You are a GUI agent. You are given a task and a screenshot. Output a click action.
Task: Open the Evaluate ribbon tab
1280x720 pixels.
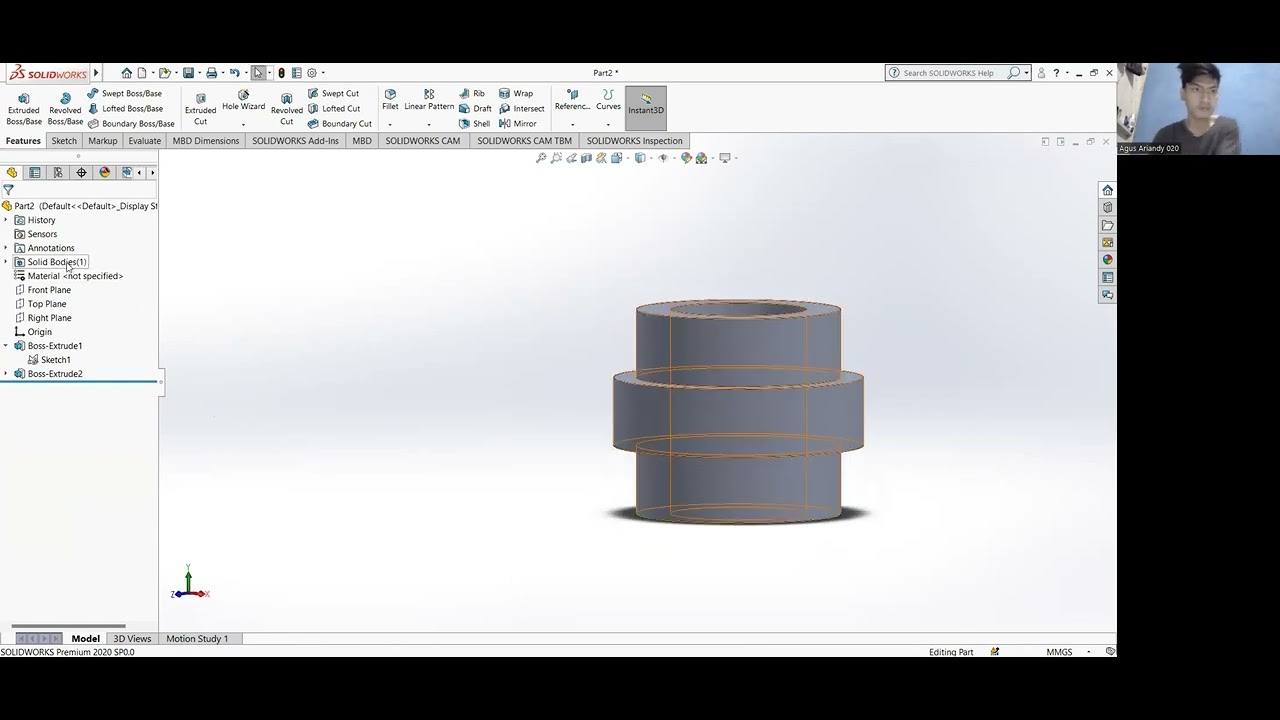click(144, 141)
